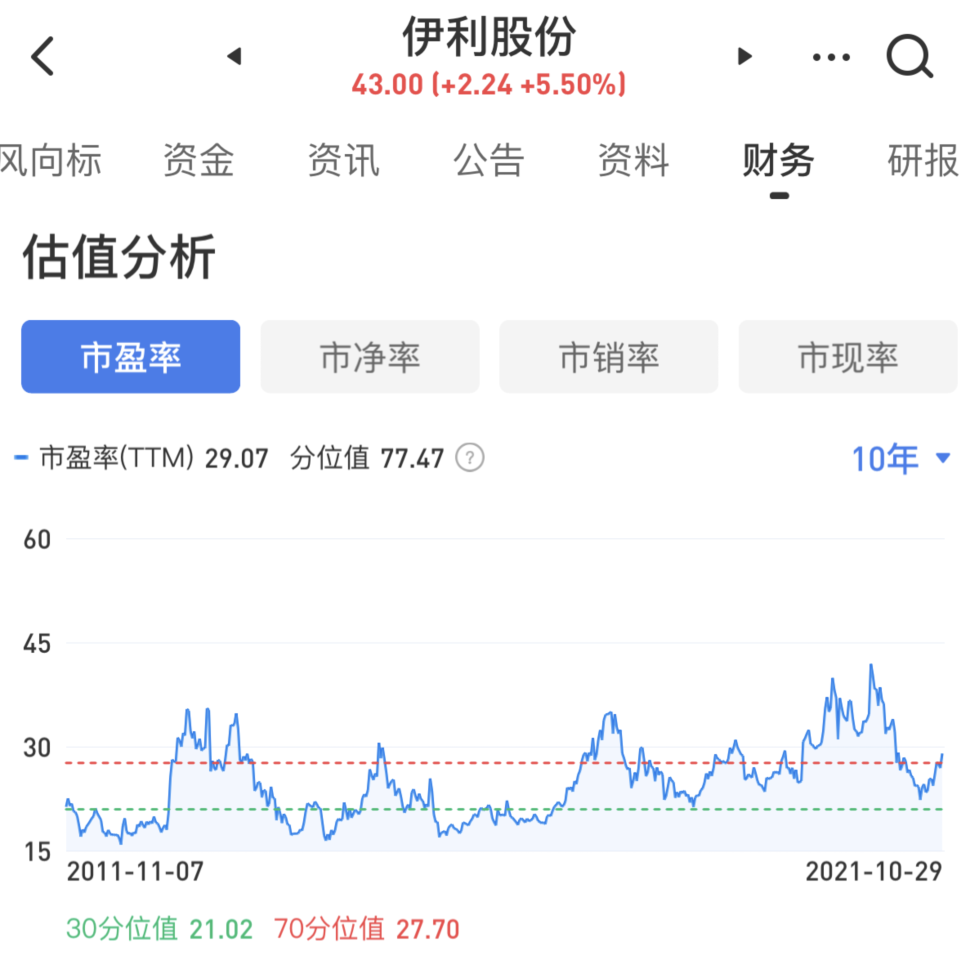Image resolution: width=972 pixels, height=955 pixels.
Task: Select the 市盈率 metric button
Action: (131, 357)
